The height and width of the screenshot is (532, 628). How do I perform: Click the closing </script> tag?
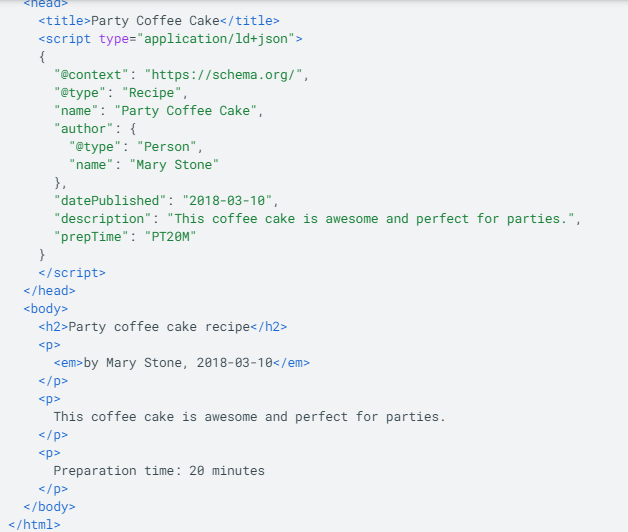coord(72,273)
